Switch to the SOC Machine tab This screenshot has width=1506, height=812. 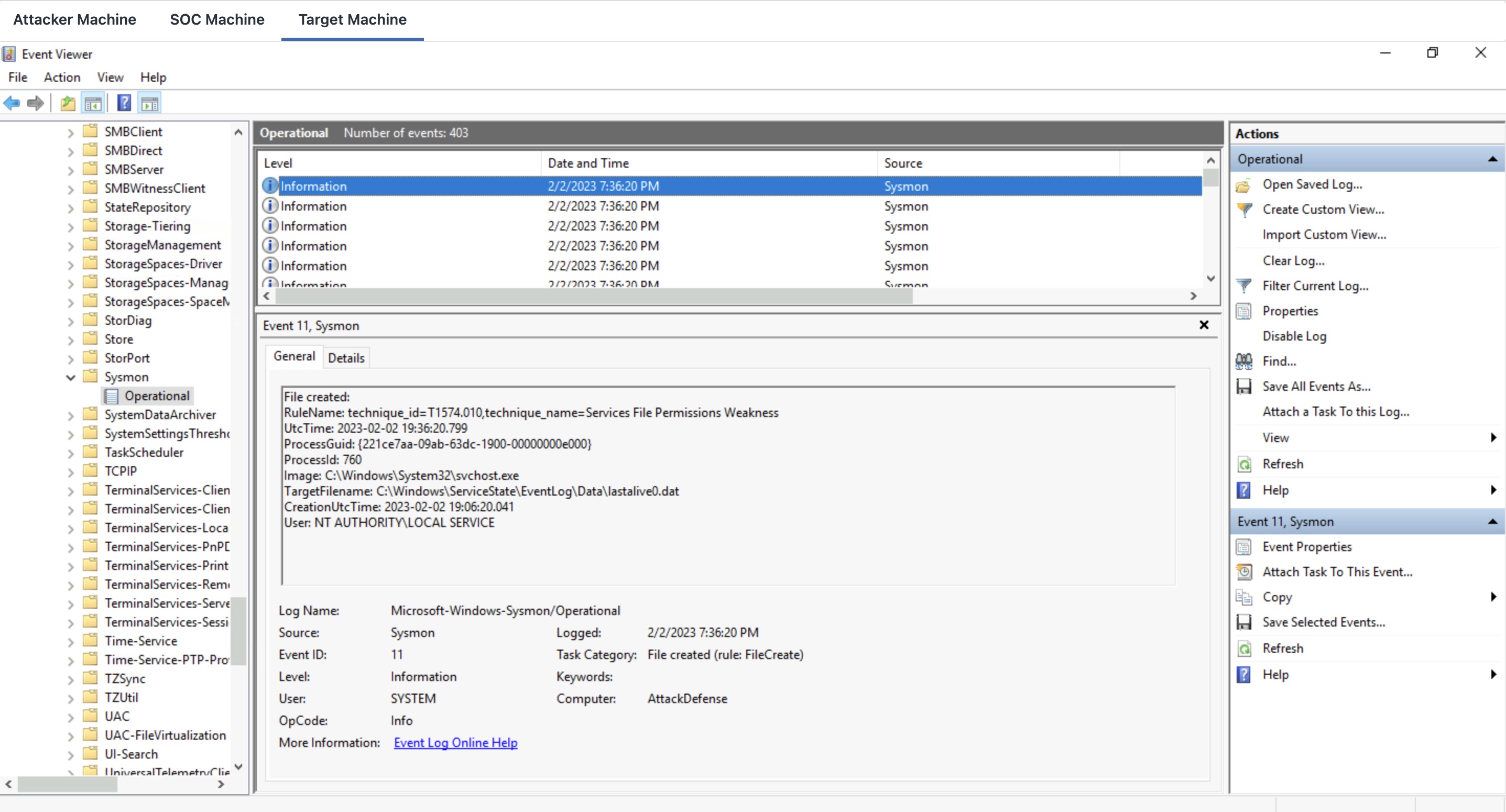[217, 19]
